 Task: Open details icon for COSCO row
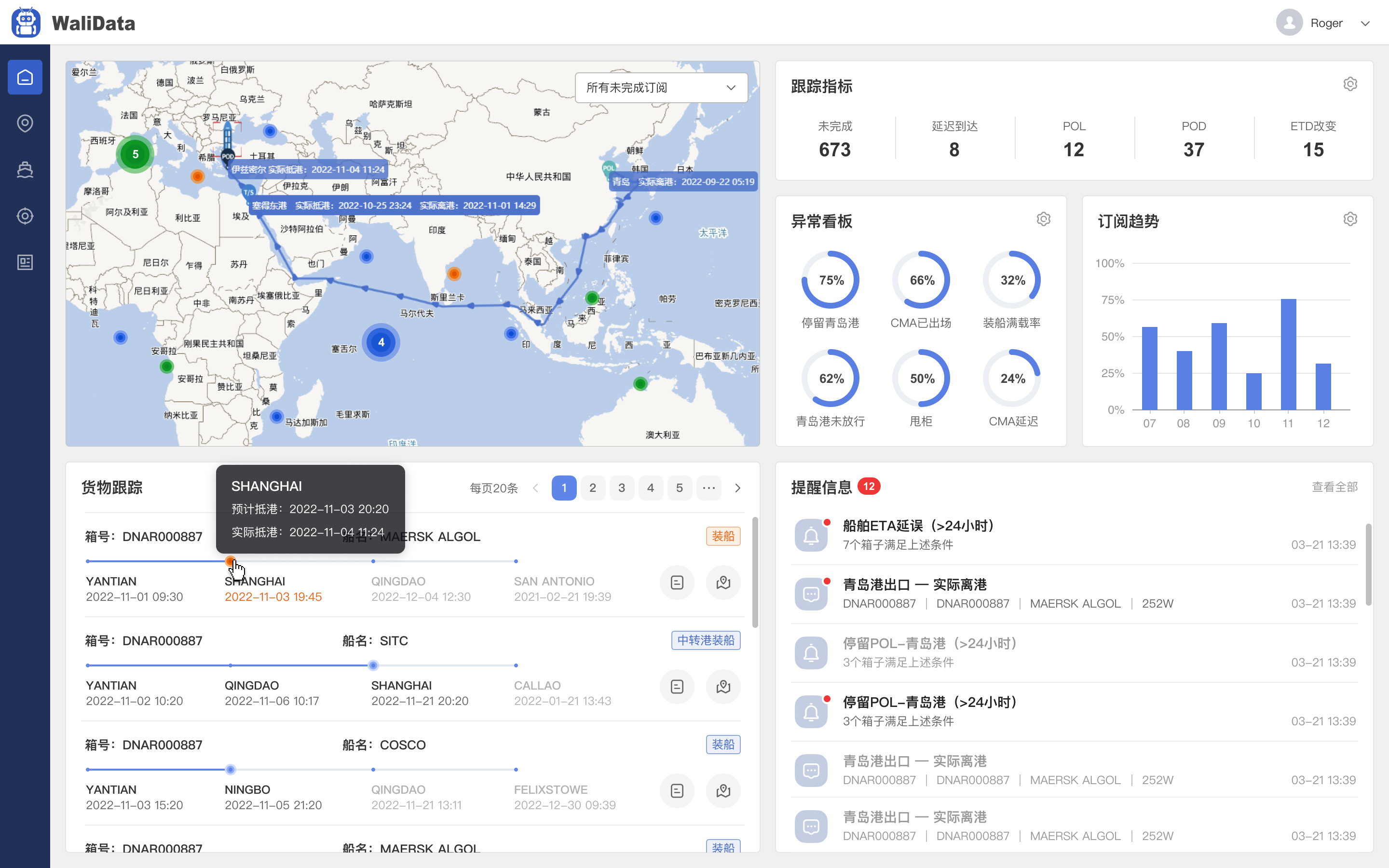677,791
